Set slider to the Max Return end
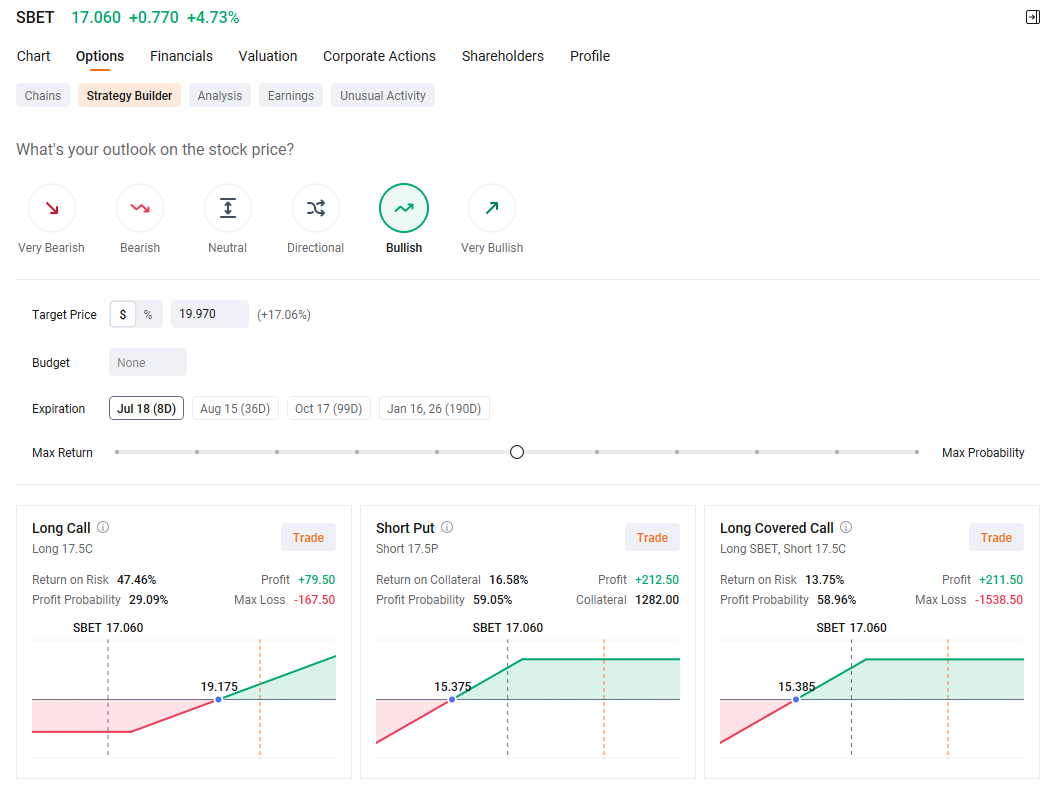 (x=117, y=452)
